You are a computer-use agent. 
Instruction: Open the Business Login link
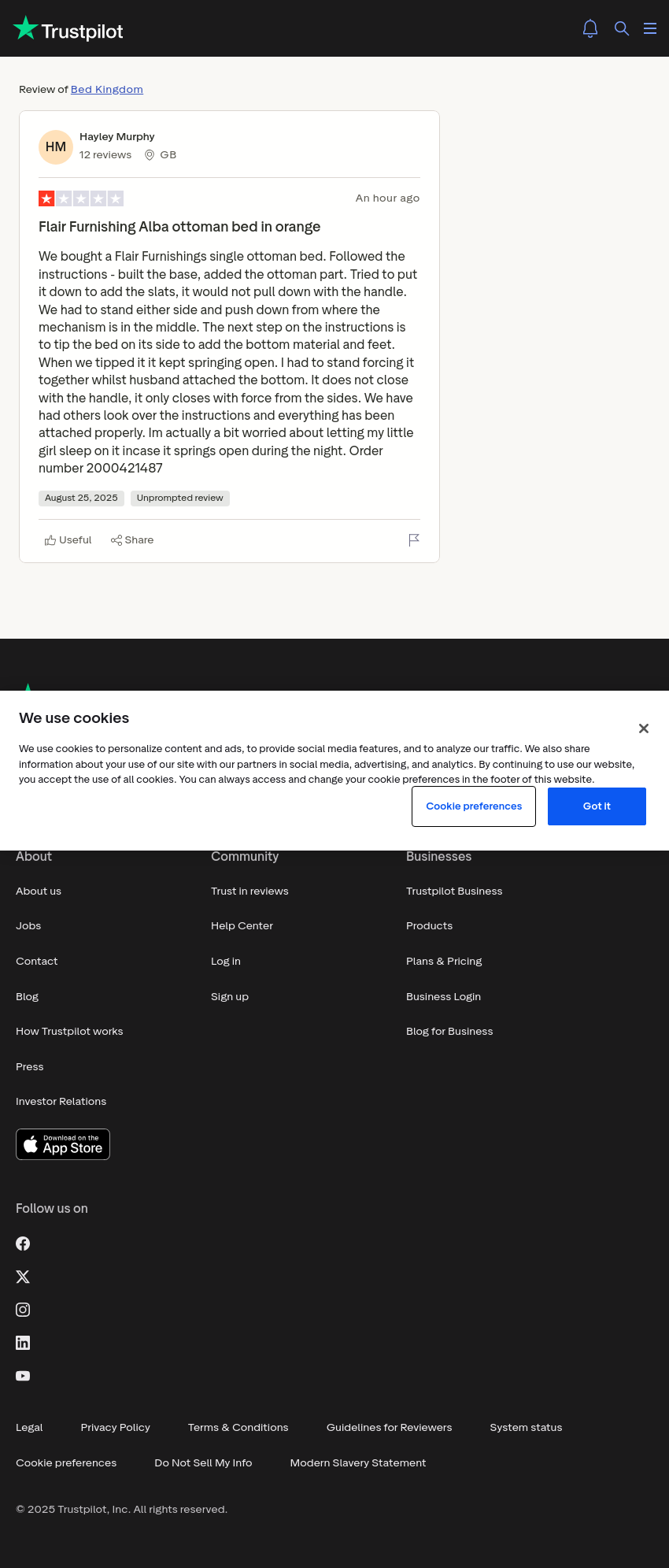[x=444, y=997]
